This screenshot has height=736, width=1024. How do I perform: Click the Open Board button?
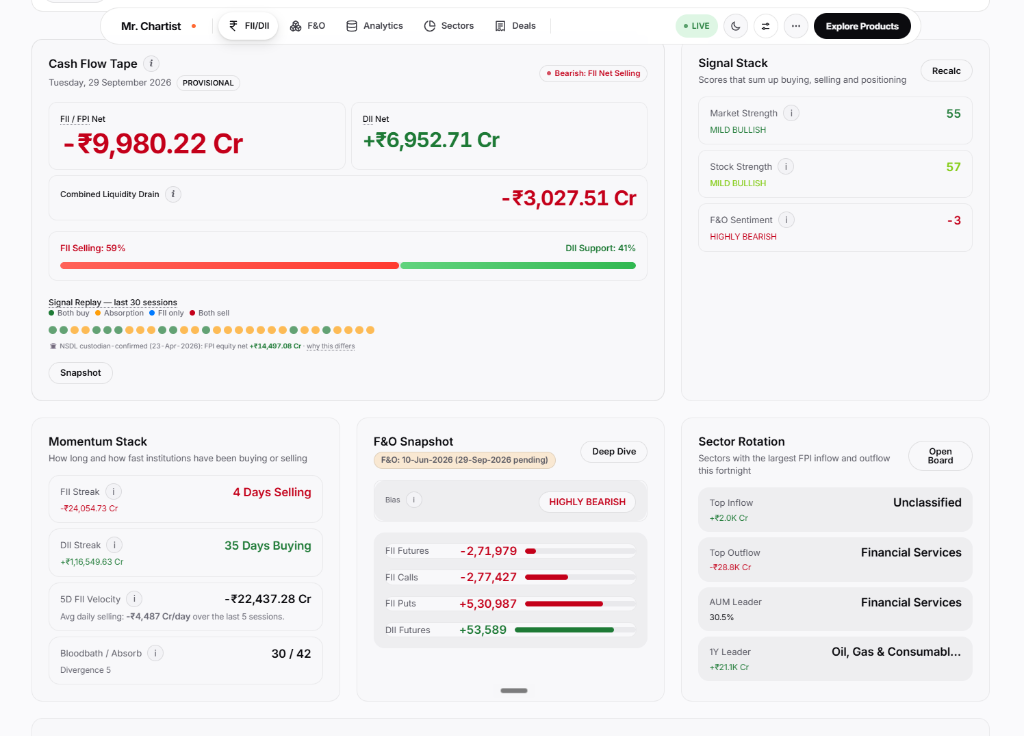click(x=940, y=456)
